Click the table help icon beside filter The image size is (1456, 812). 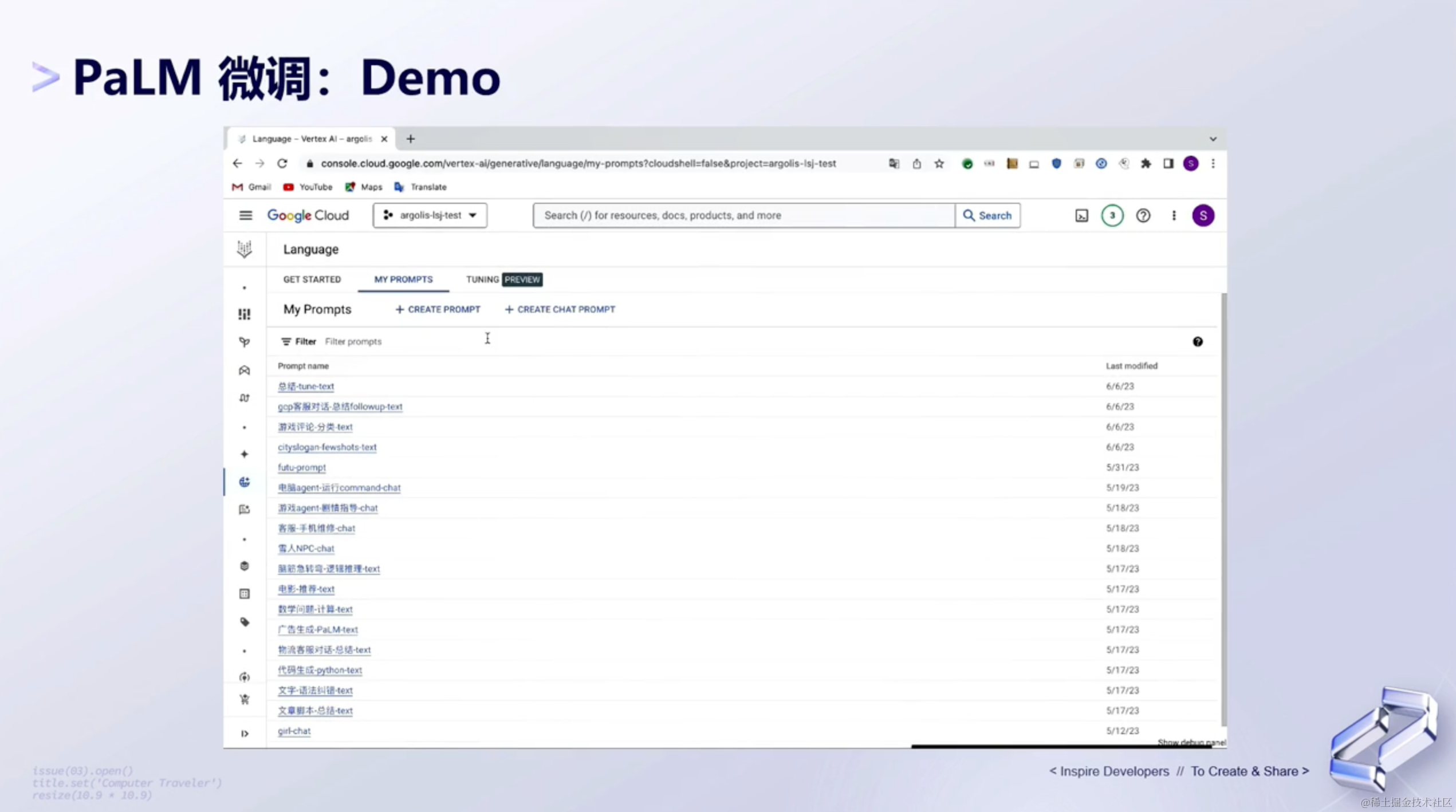(x=1197, y=342)
